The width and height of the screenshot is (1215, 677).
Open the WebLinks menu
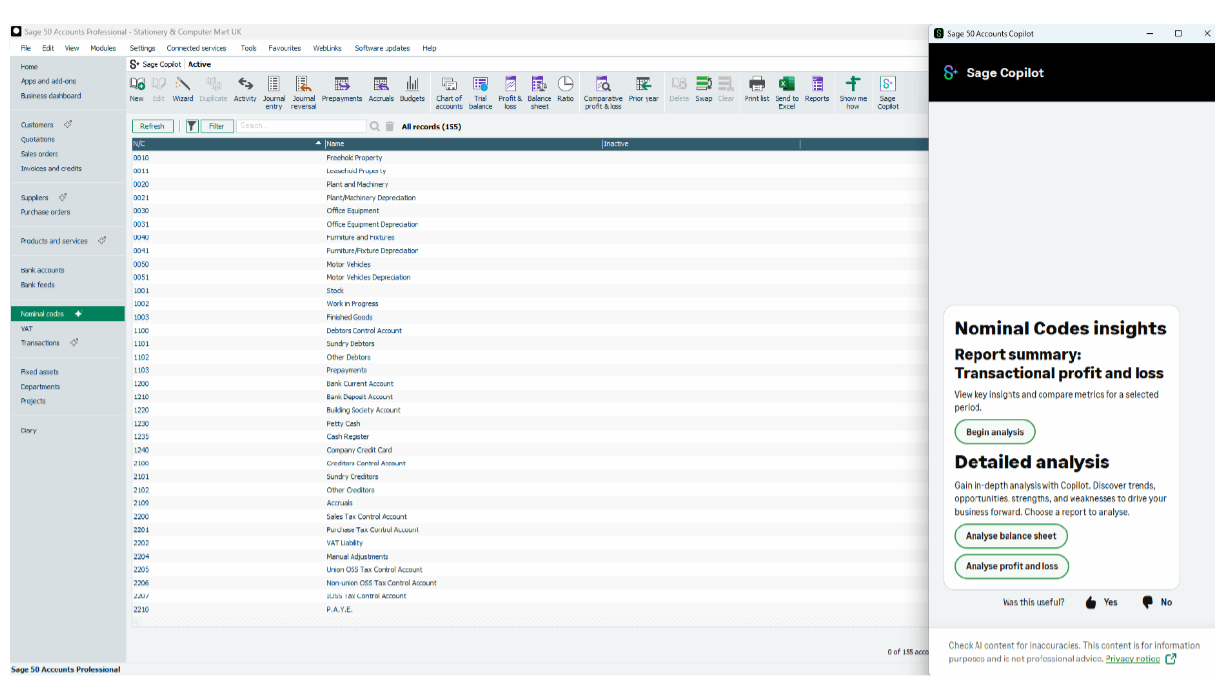click(x=327, y=48)
